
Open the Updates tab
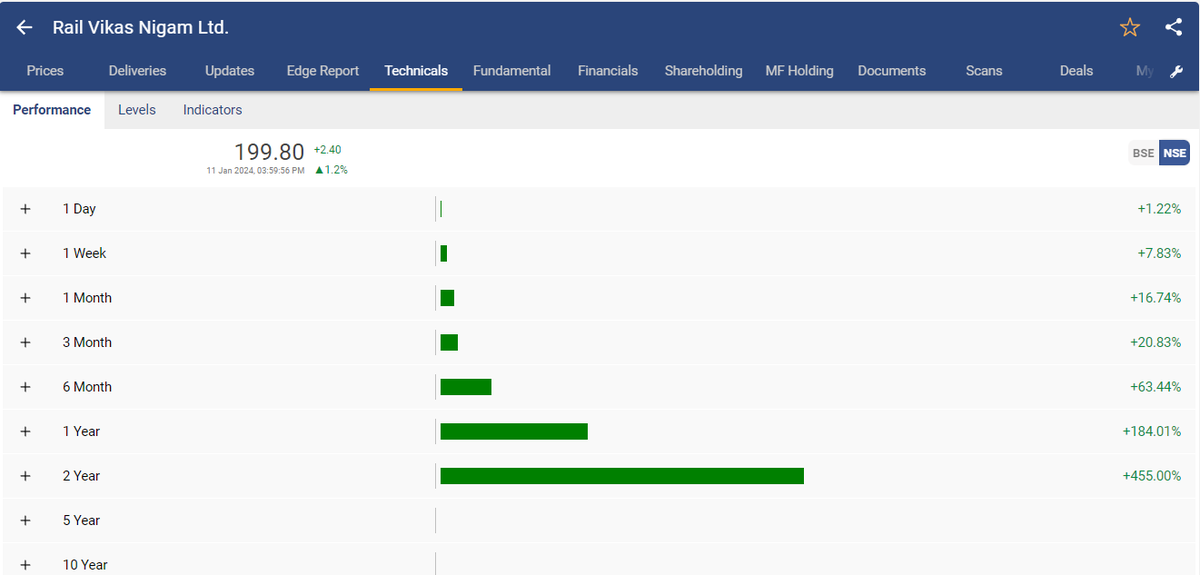pyautogui.click(x=230, y=71)
